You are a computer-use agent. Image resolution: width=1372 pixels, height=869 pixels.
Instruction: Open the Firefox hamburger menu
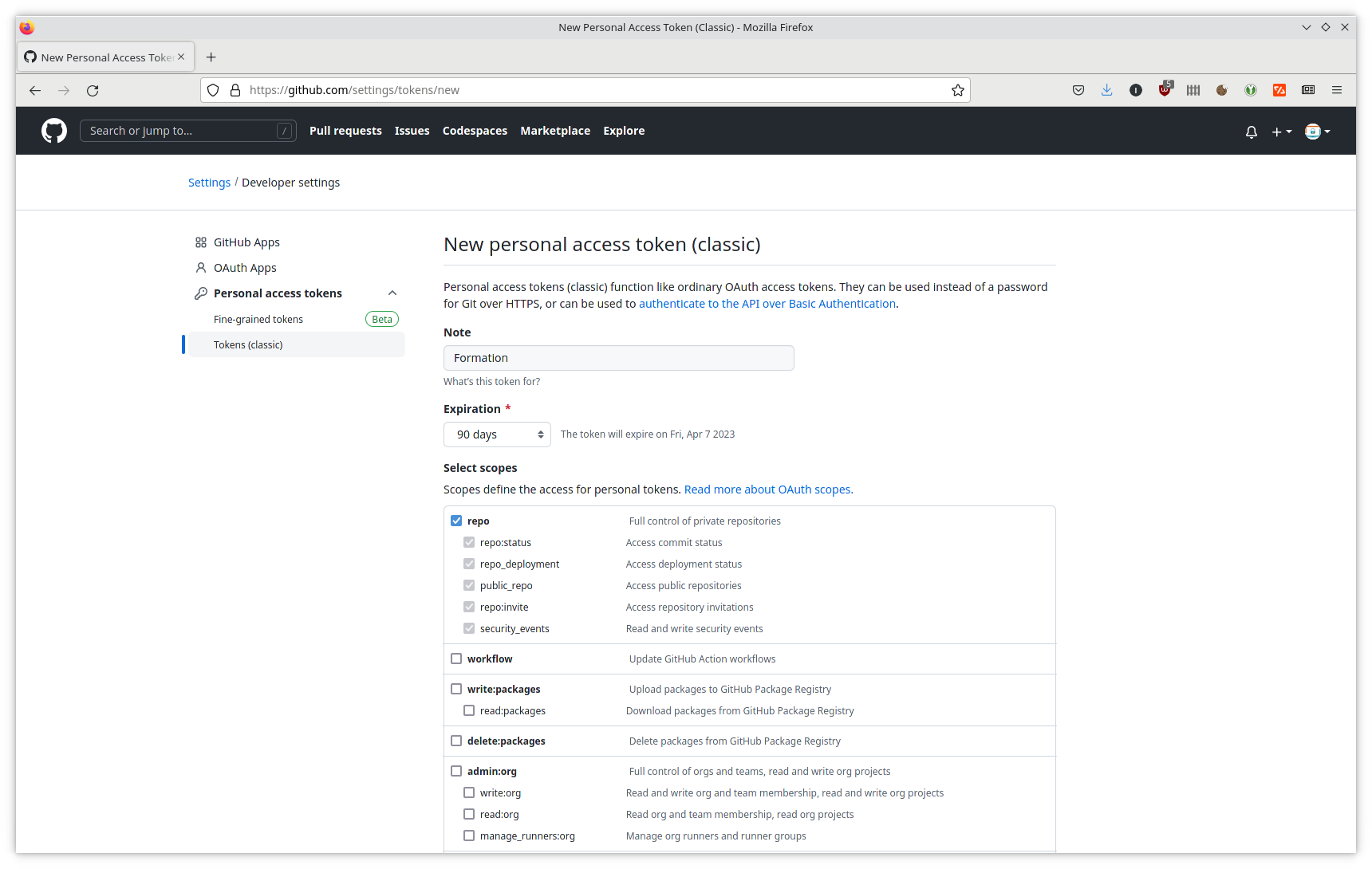[x=1336, y=90]
